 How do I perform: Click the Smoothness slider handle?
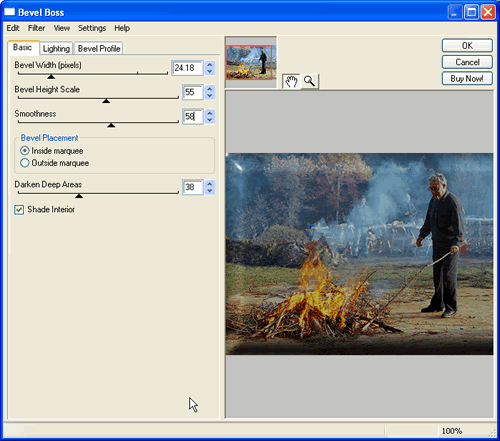coord(111,125)
